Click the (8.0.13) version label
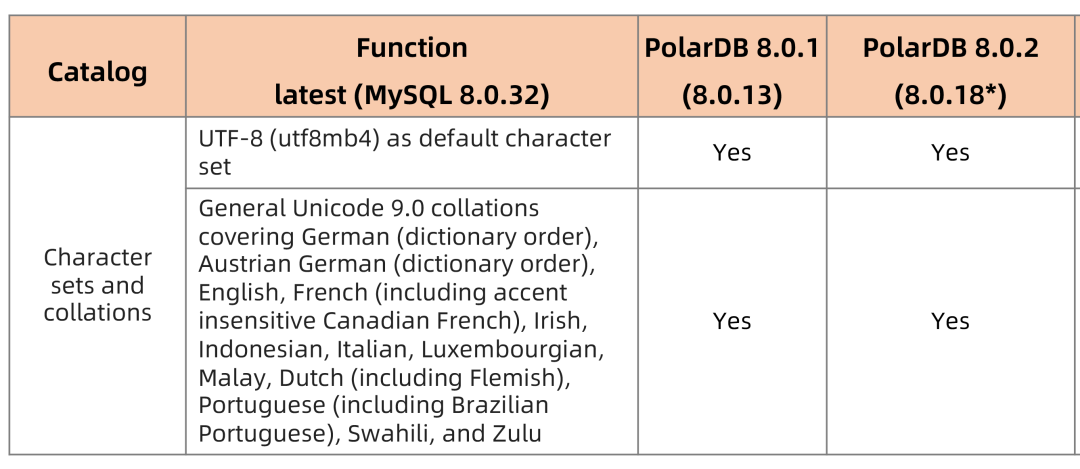The width and height of the screenshot is (1080, 469). 731,95
